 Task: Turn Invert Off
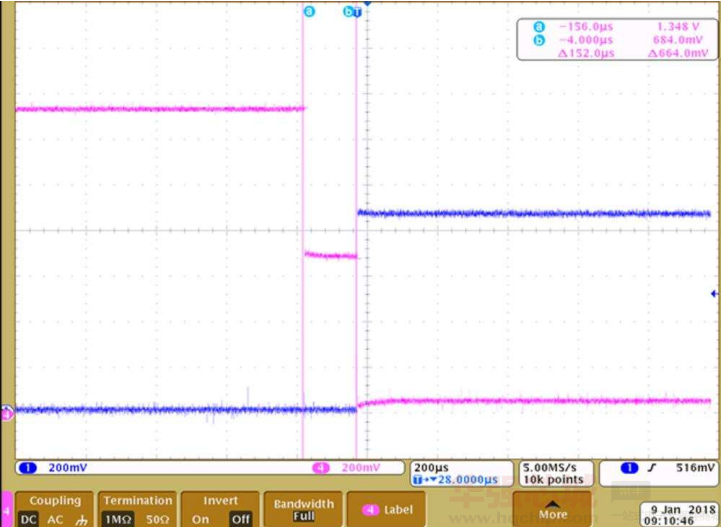[240, 519]
